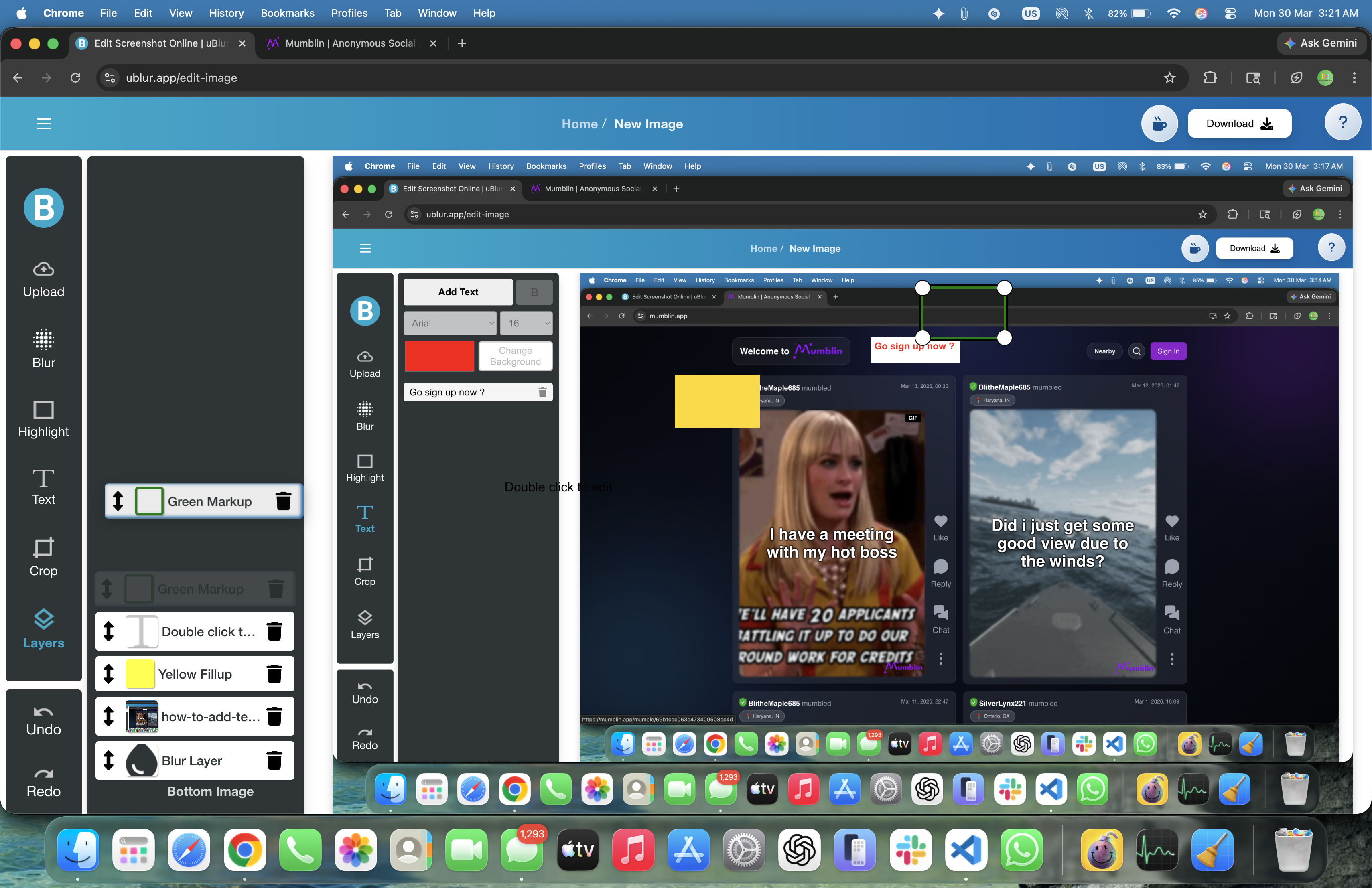1372x888 pixels.
Task: Delete the Yellow Fillup layer
Action: tap(274, 674)
